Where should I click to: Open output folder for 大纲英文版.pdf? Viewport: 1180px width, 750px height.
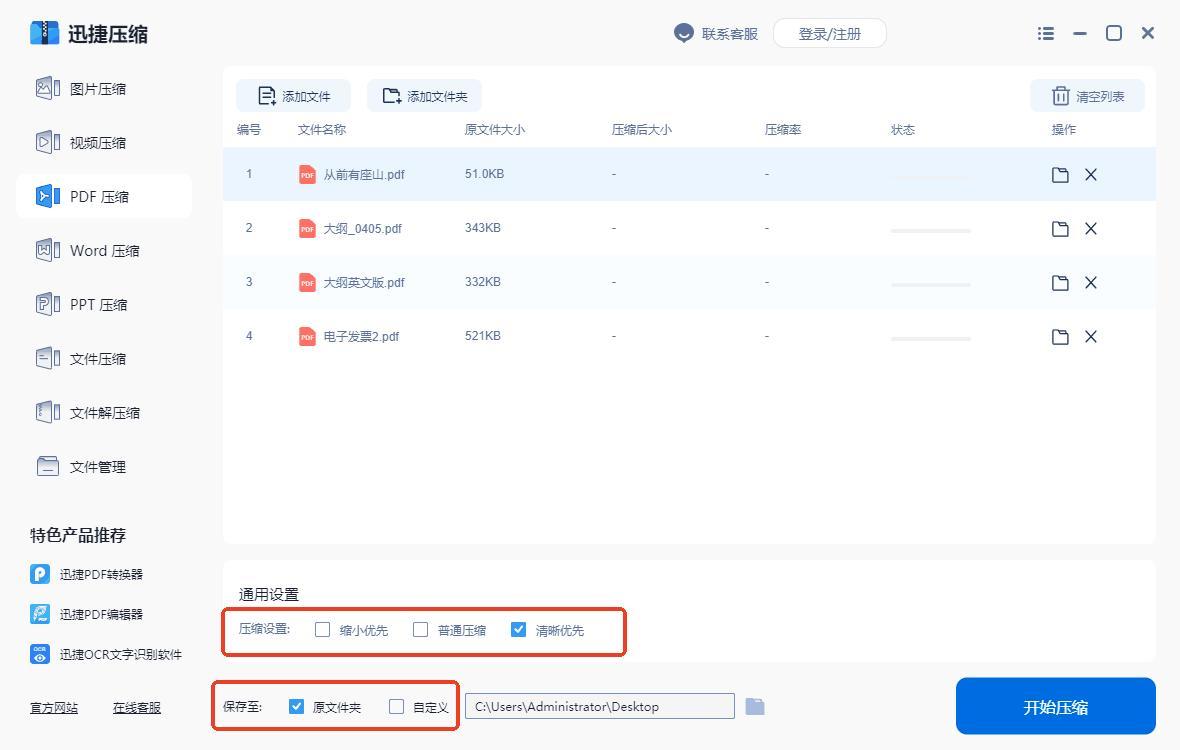point(1060,283)
